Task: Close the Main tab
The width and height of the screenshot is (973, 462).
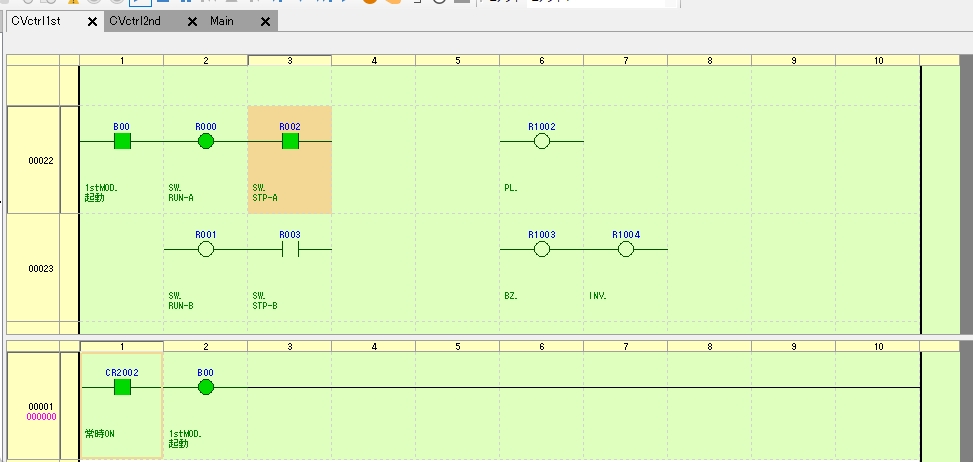Action: coord(265,21)
